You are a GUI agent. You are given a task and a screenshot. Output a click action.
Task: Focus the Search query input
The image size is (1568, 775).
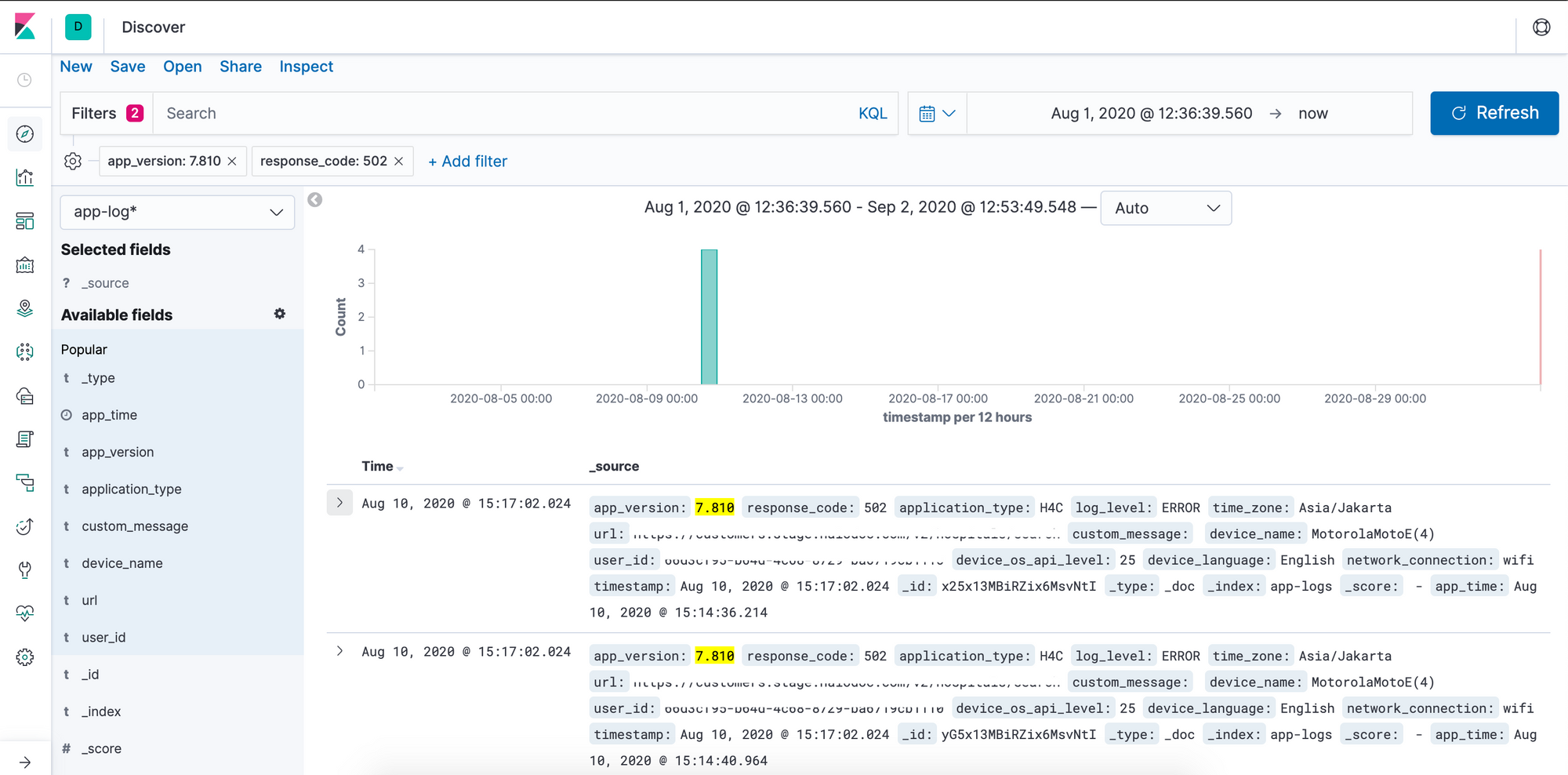click(x=502, y=114)
